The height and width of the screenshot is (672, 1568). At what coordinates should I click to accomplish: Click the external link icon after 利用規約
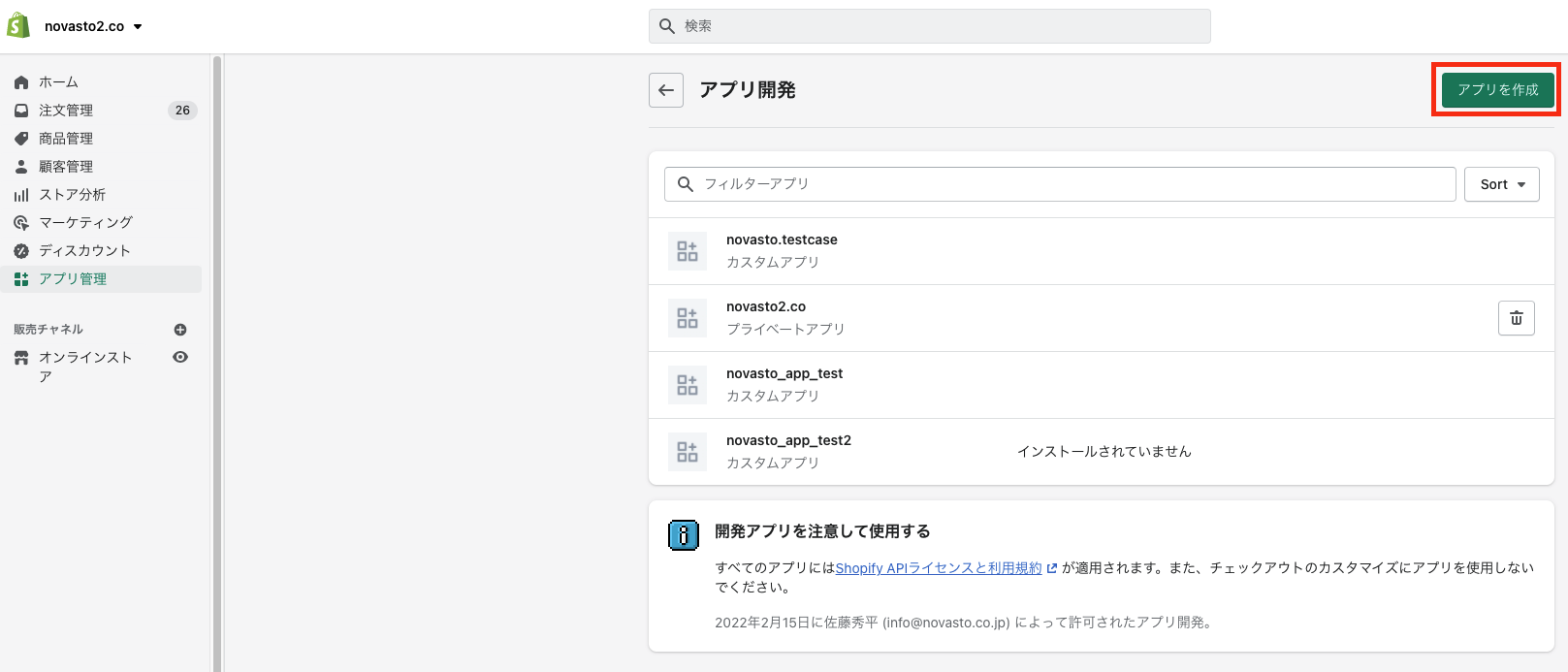(1051, 569)
